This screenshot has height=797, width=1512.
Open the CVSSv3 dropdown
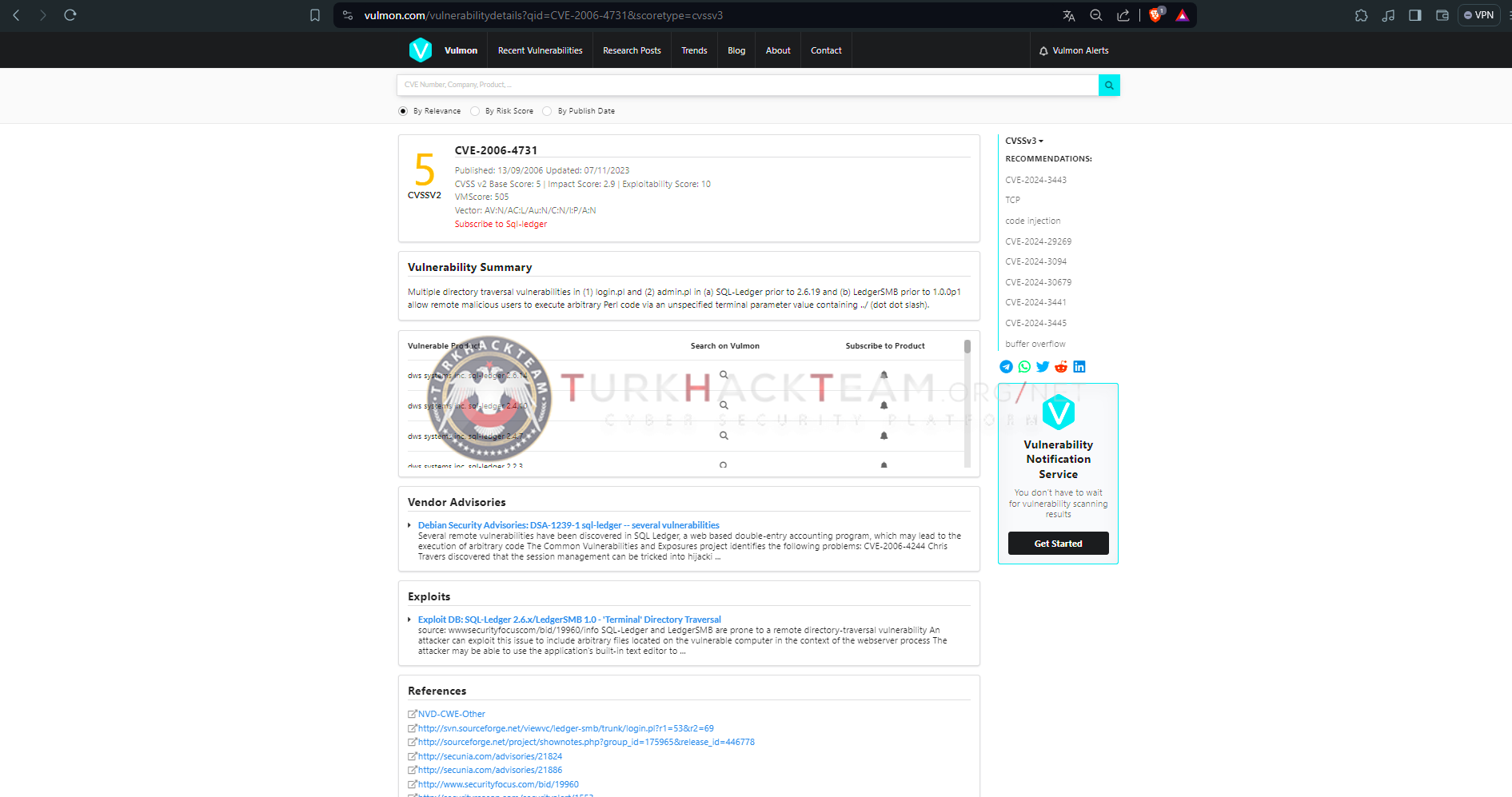tap(1024, 141)
